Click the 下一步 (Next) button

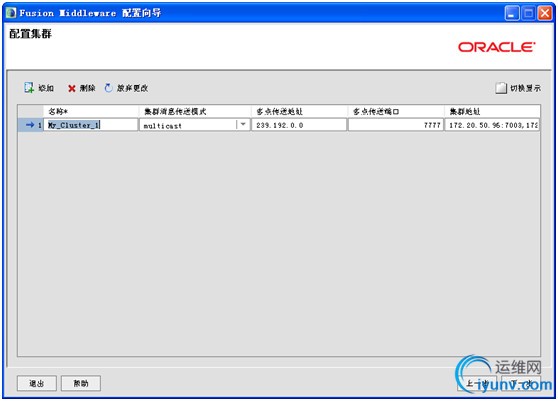pos(521,383)
